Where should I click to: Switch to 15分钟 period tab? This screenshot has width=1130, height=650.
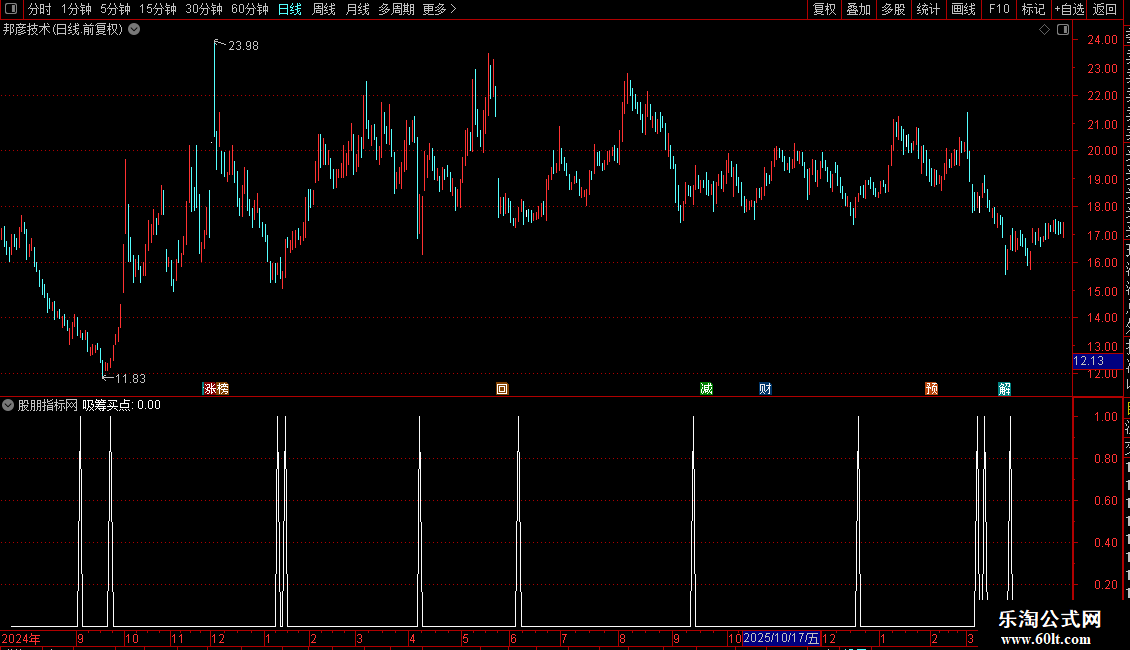point(158,9)
